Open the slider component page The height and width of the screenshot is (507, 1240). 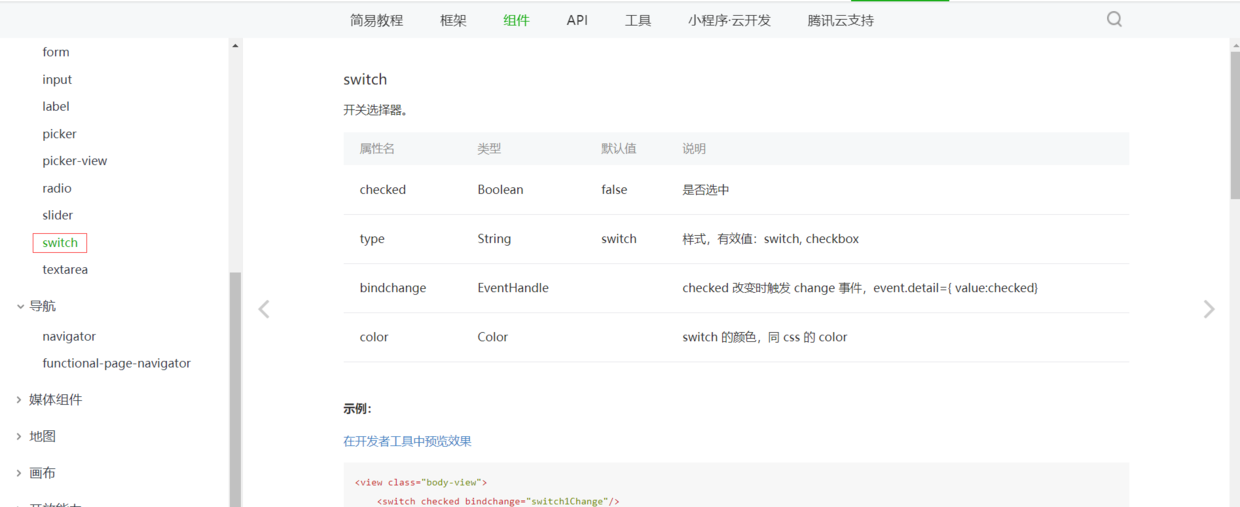[x=58, y=215]
